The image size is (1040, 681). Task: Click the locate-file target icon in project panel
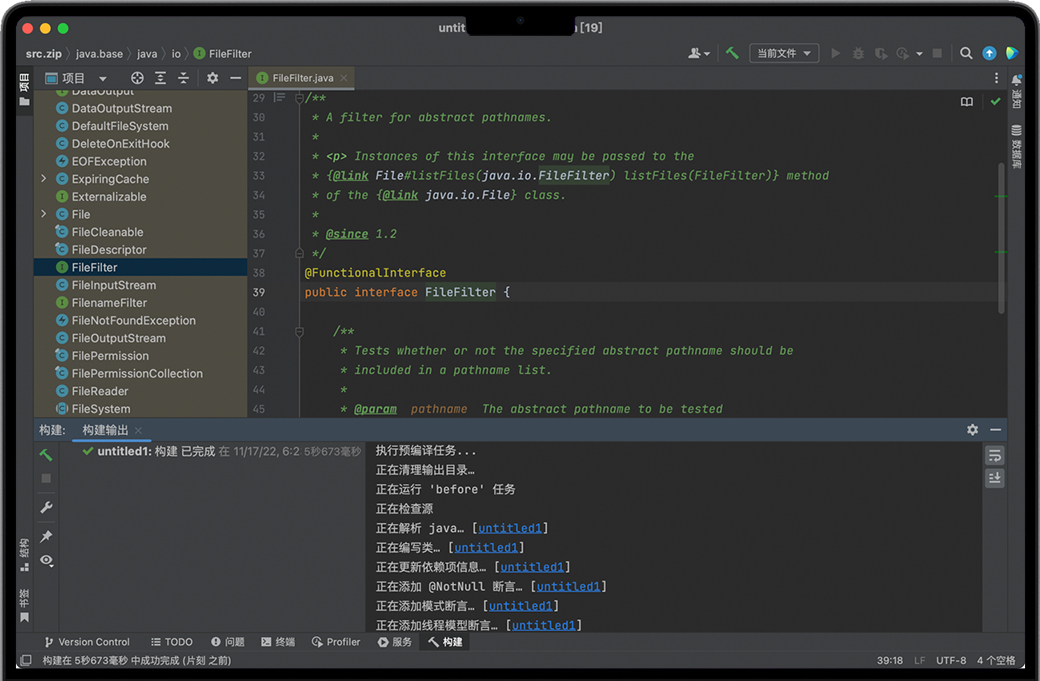tap(138, 78)
